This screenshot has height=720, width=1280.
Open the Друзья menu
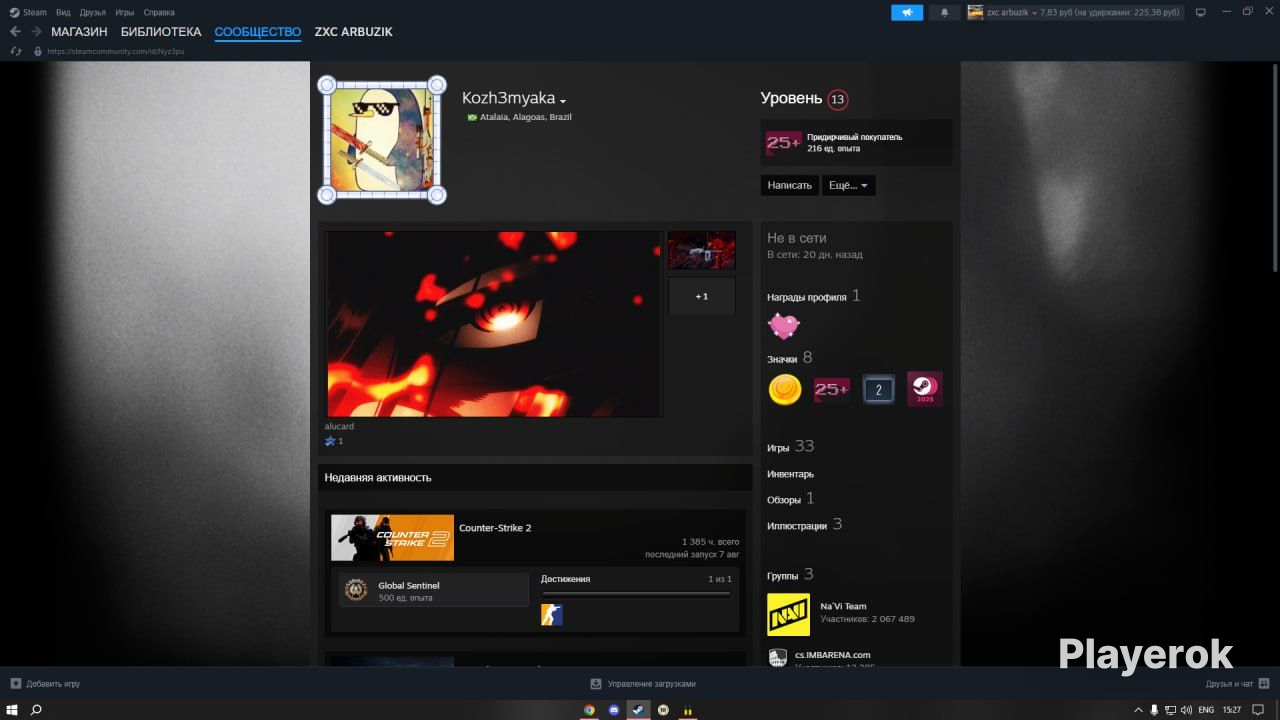[92, 12]
